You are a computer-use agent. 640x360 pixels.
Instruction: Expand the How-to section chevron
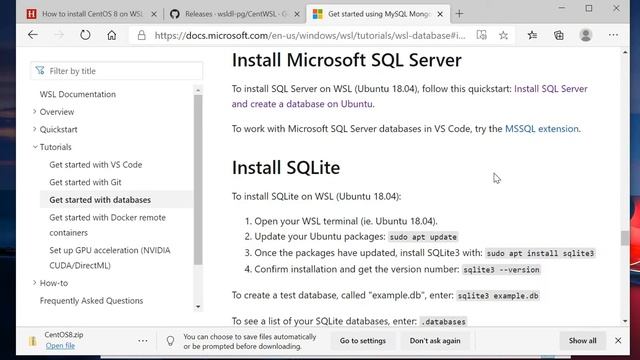[x=35, y=282]
